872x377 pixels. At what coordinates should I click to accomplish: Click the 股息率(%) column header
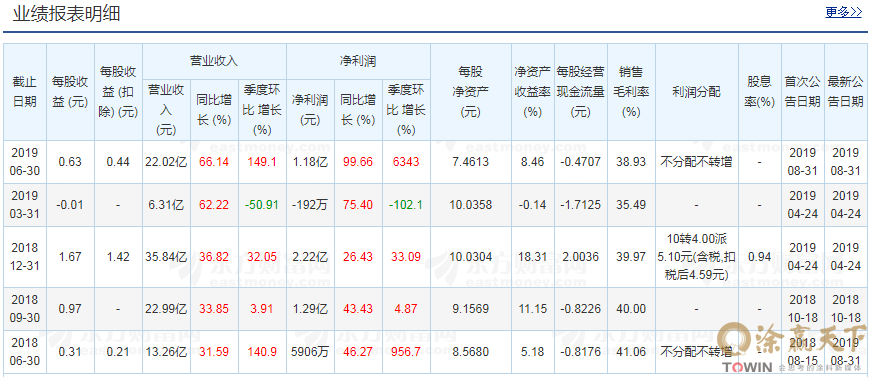[760, 92]
